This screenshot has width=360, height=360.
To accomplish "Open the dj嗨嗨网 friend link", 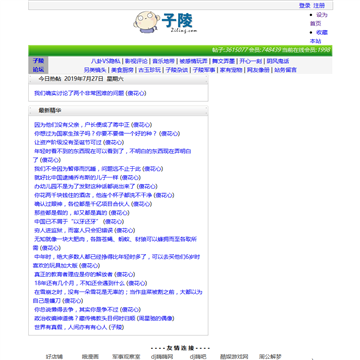I will click(x=162, y=357).
